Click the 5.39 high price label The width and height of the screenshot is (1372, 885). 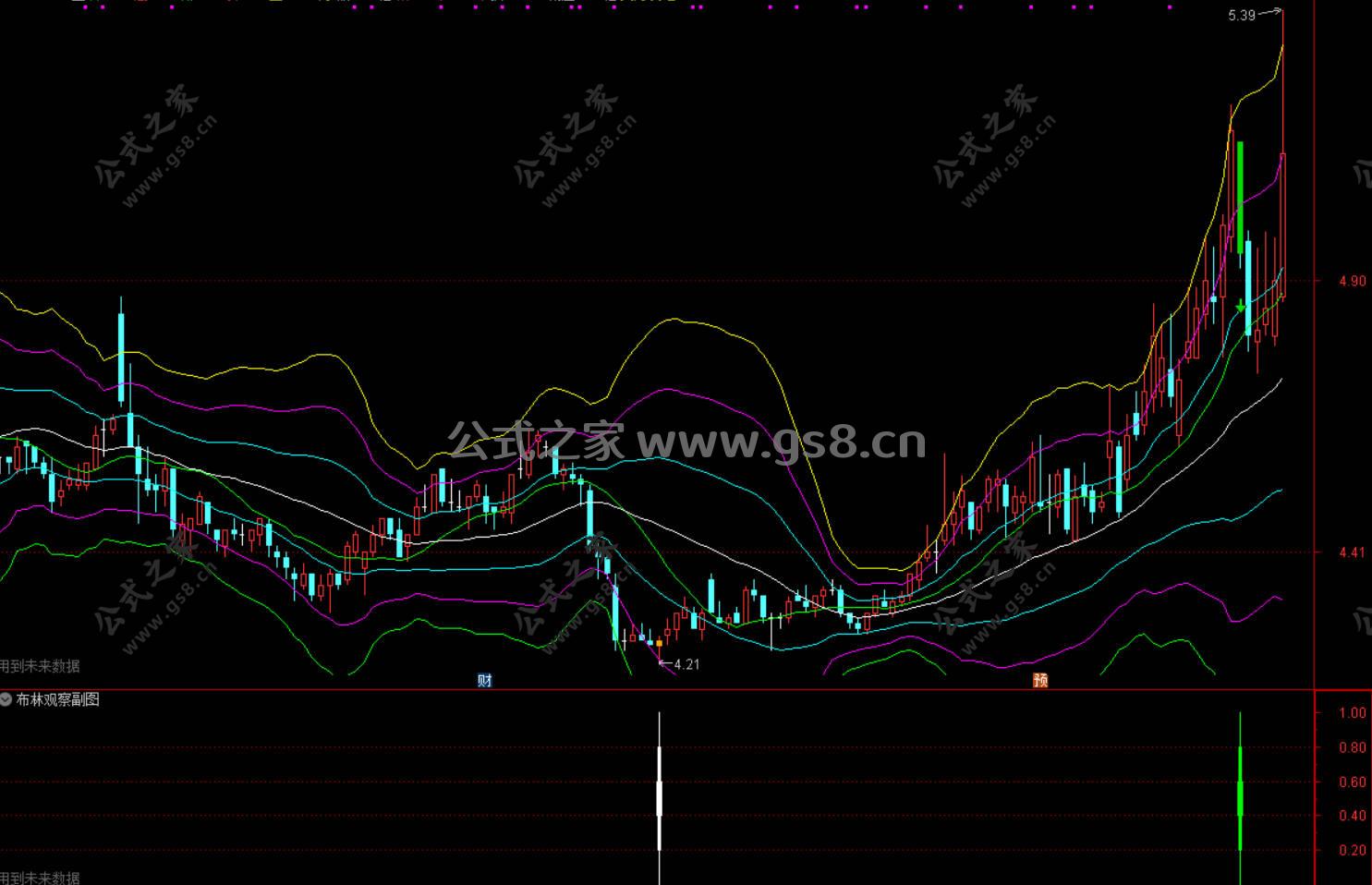1242,15
